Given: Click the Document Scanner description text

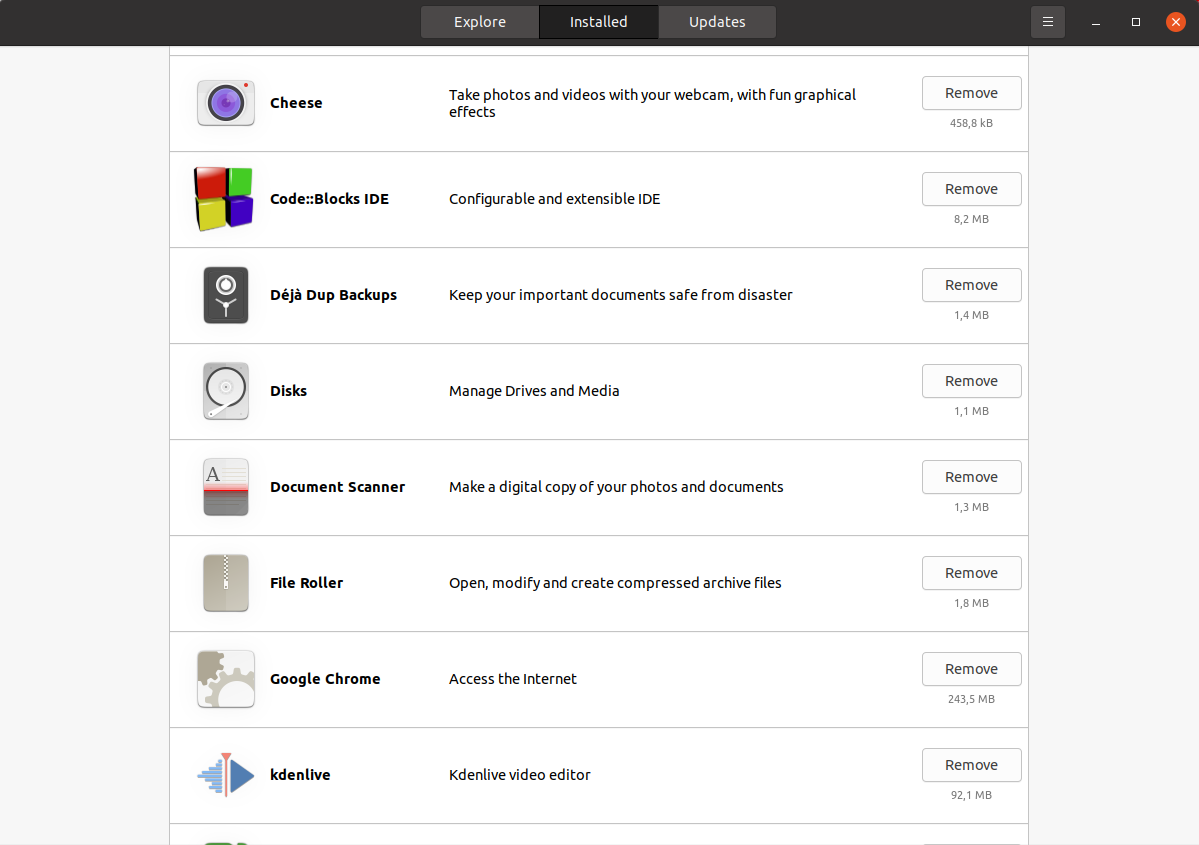Looking at the screenshot, I should [x=616, y=487].
